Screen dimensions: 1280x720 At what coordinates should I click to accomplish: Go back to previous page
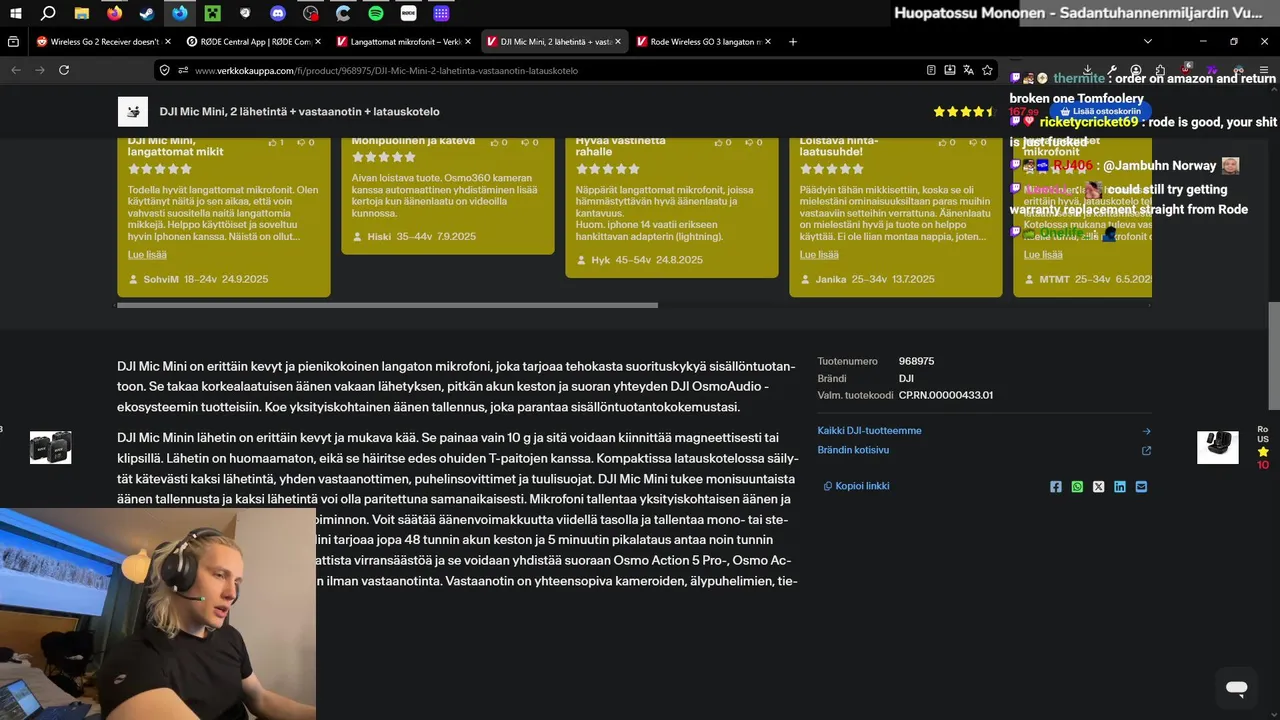[15, 70]
